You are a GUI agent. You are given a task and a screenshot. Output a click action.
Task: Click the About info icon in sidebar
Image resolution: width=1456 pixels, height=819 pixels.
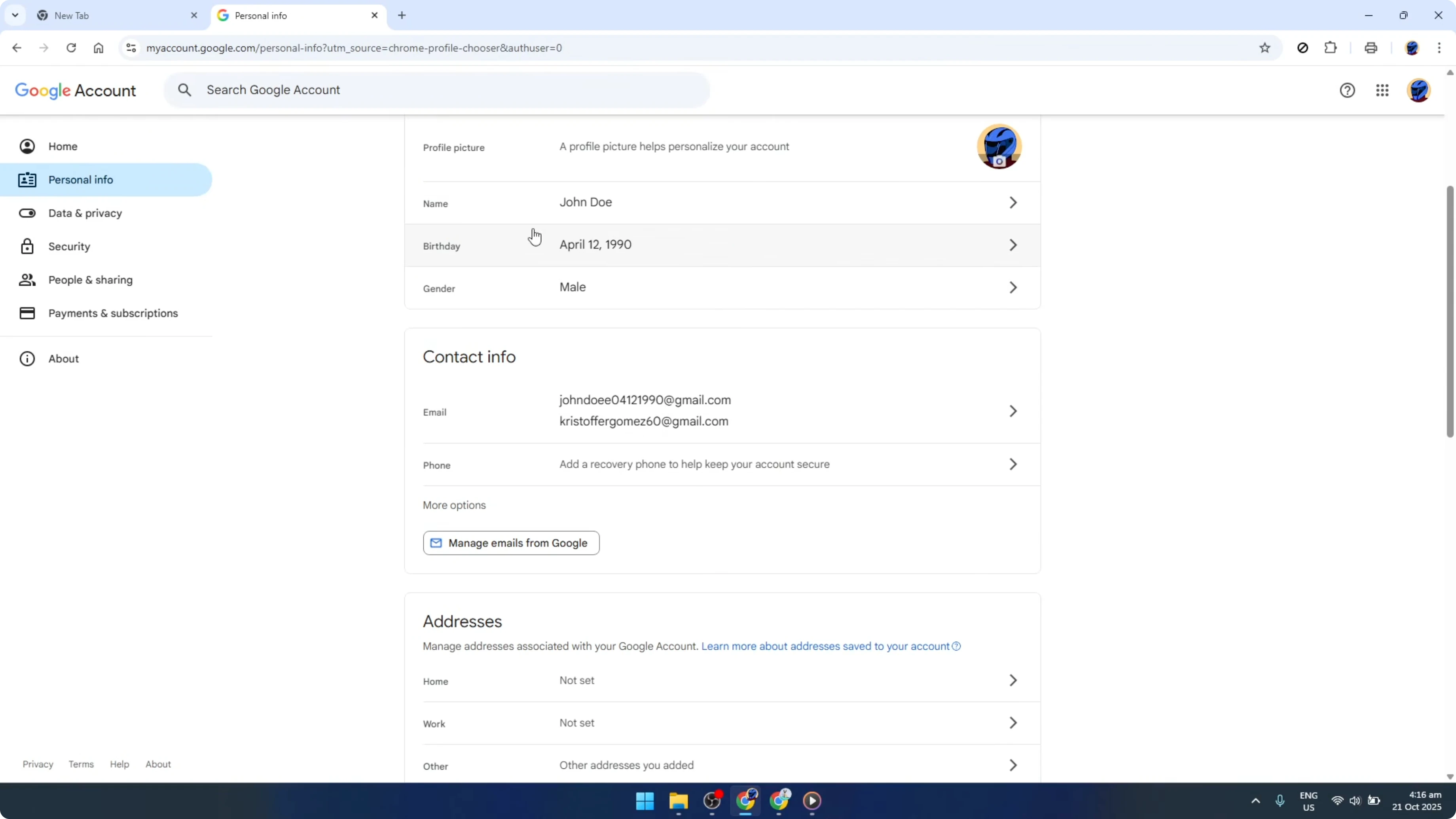point(27,359)
